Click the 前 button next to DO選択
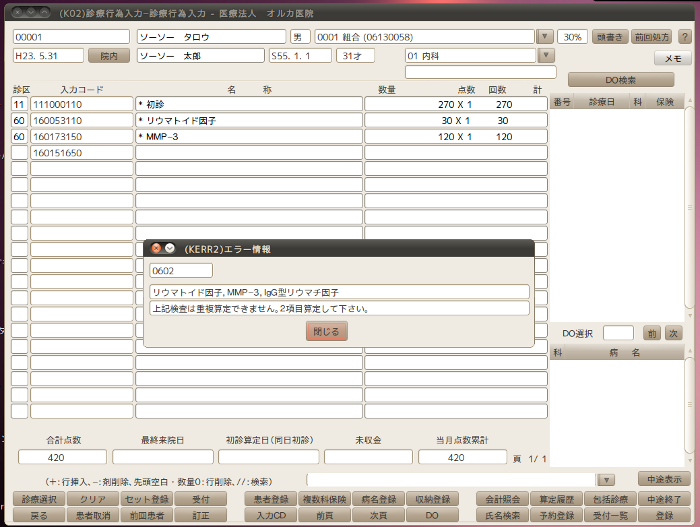700x527 pixels. click(x=651, y=333)
